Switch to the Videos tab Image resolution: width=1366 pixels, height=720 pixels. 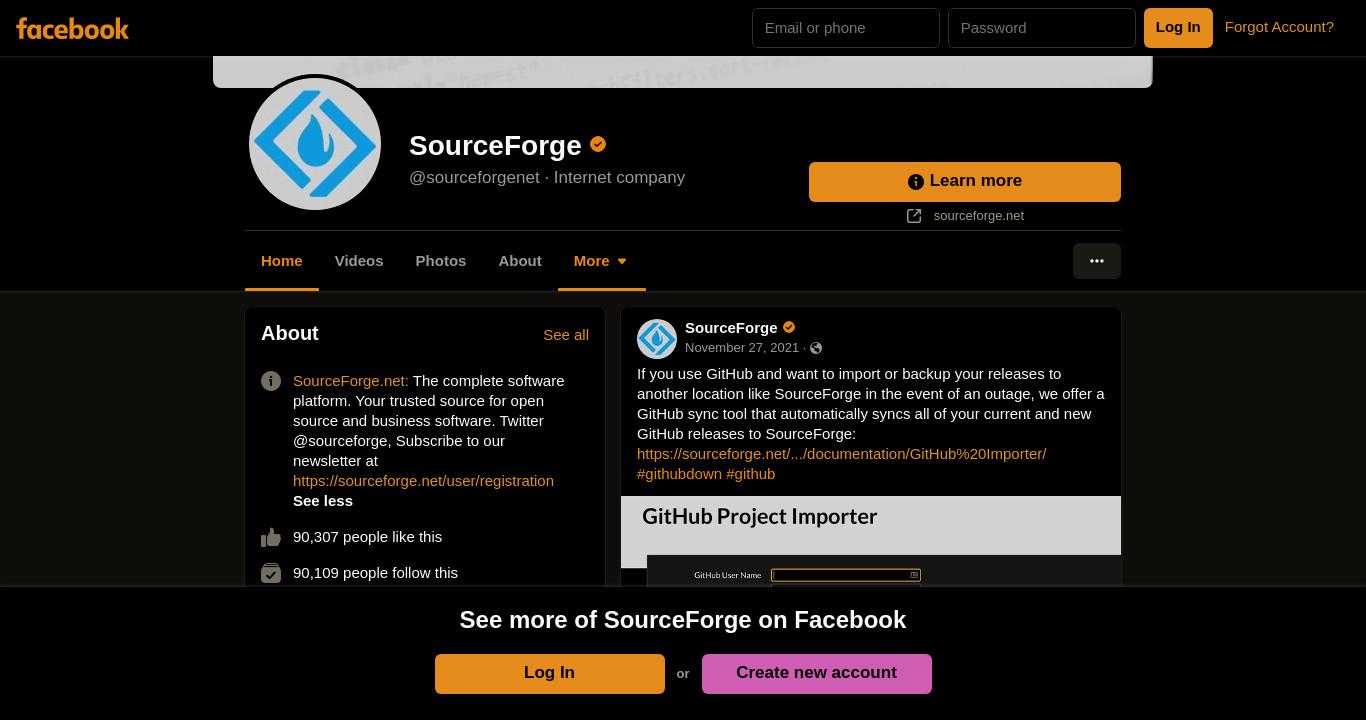click(359, 261)
